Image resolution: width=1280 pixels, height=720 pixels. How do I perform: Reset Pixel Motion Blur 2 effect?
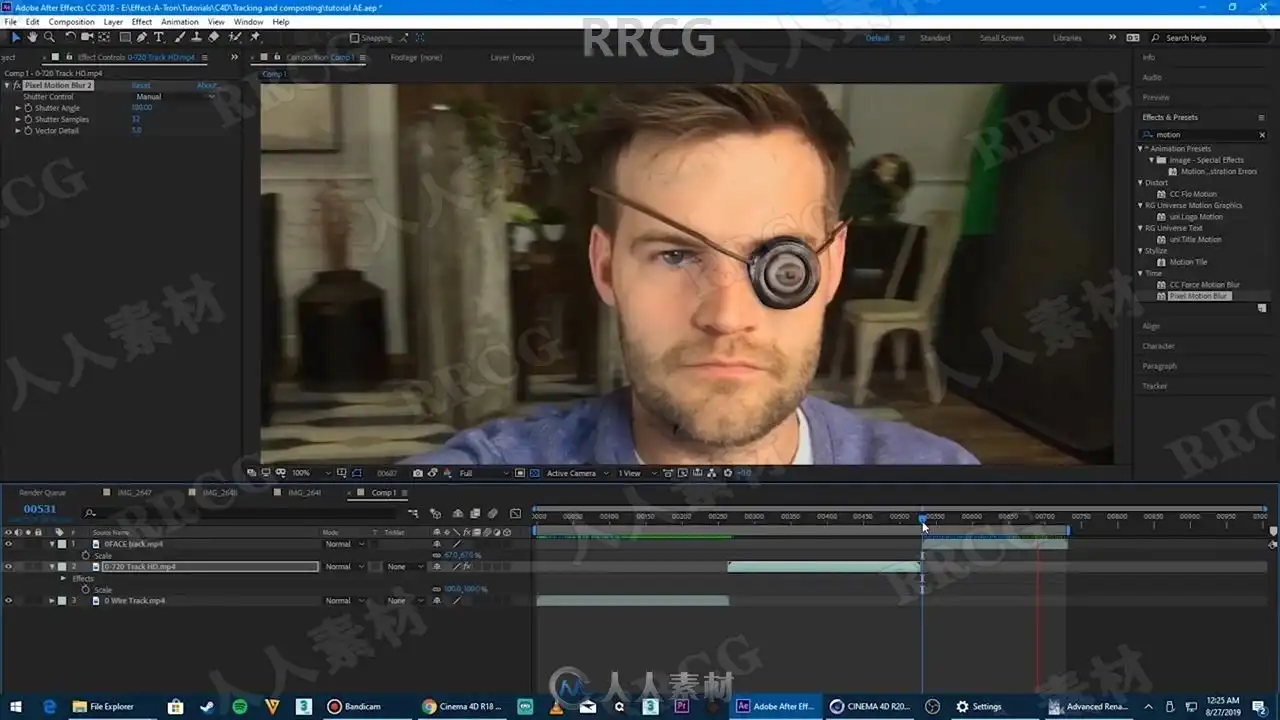(141, 86)
